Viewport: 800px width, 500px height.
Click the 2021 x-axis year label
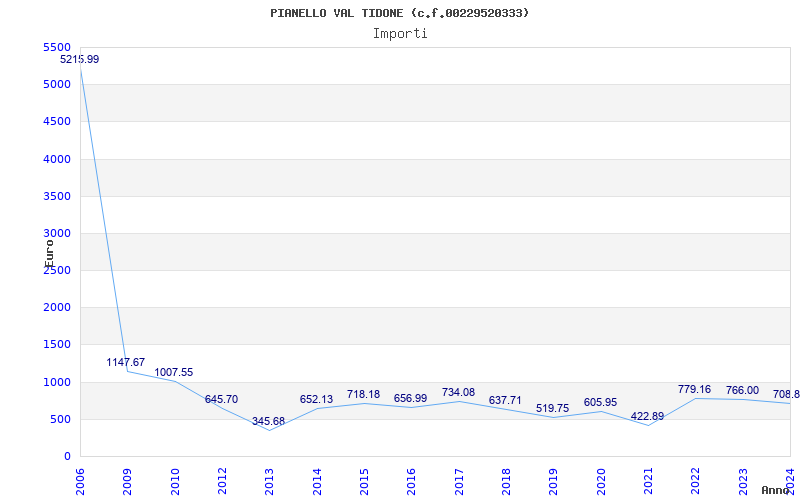648,481
